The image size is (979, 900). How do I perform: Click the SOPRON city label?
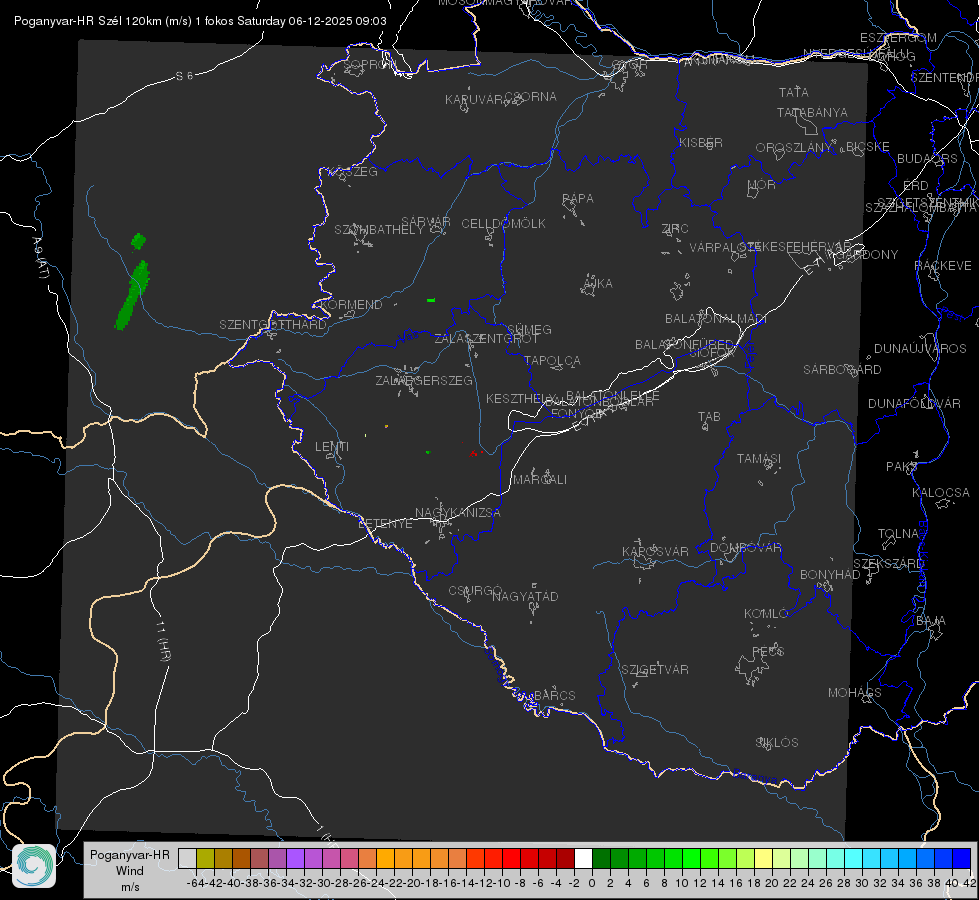pyautogui.click(x=369, y=64)
